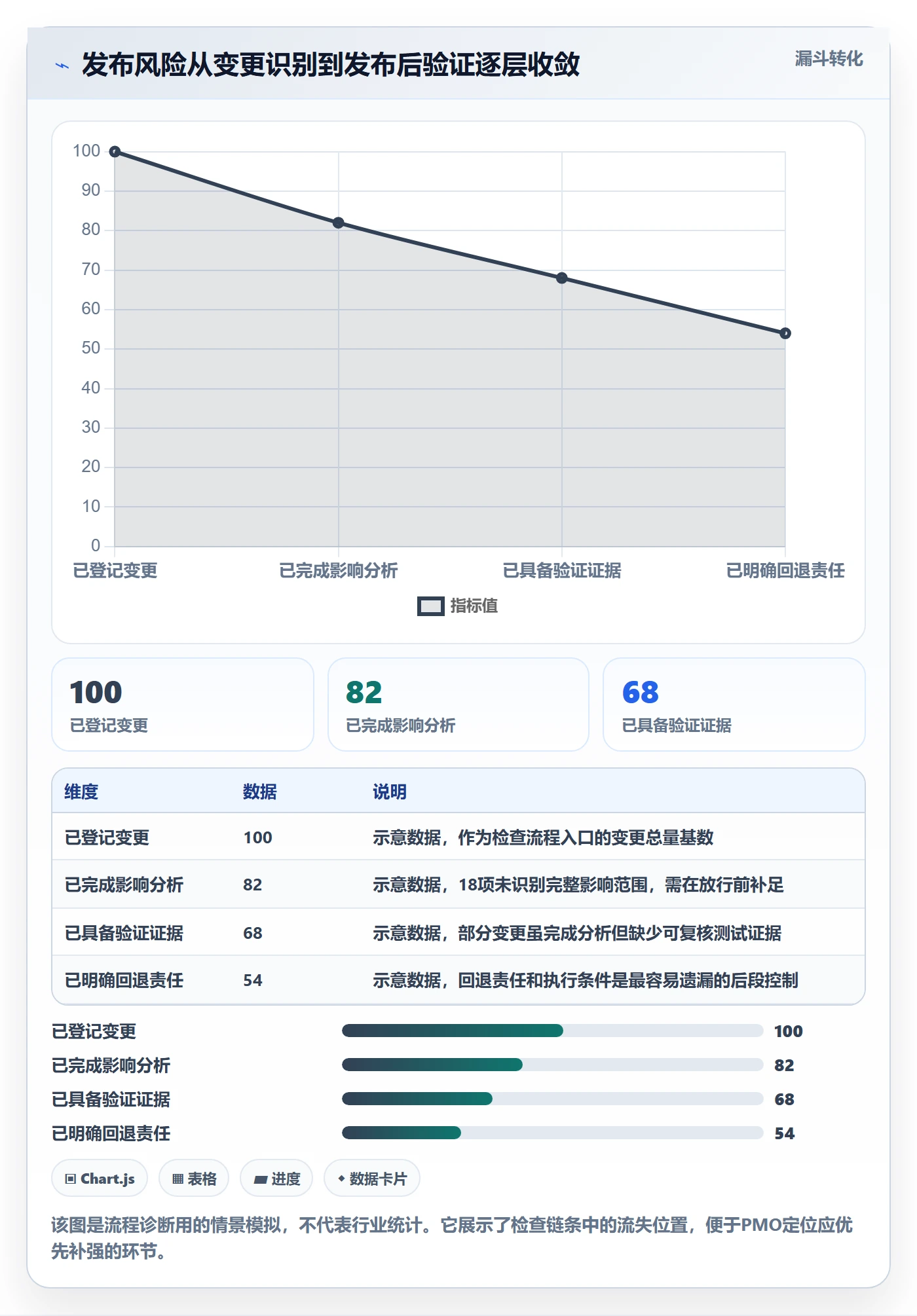Click the 数据 column header
This screenshot has height=1316, width=917.
[x=259, y=792]
